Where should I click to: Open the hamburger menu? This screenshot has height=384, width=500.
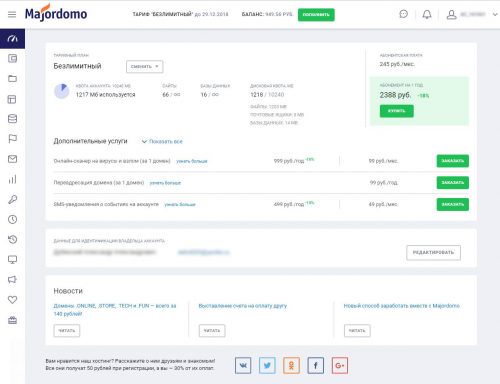12,14
